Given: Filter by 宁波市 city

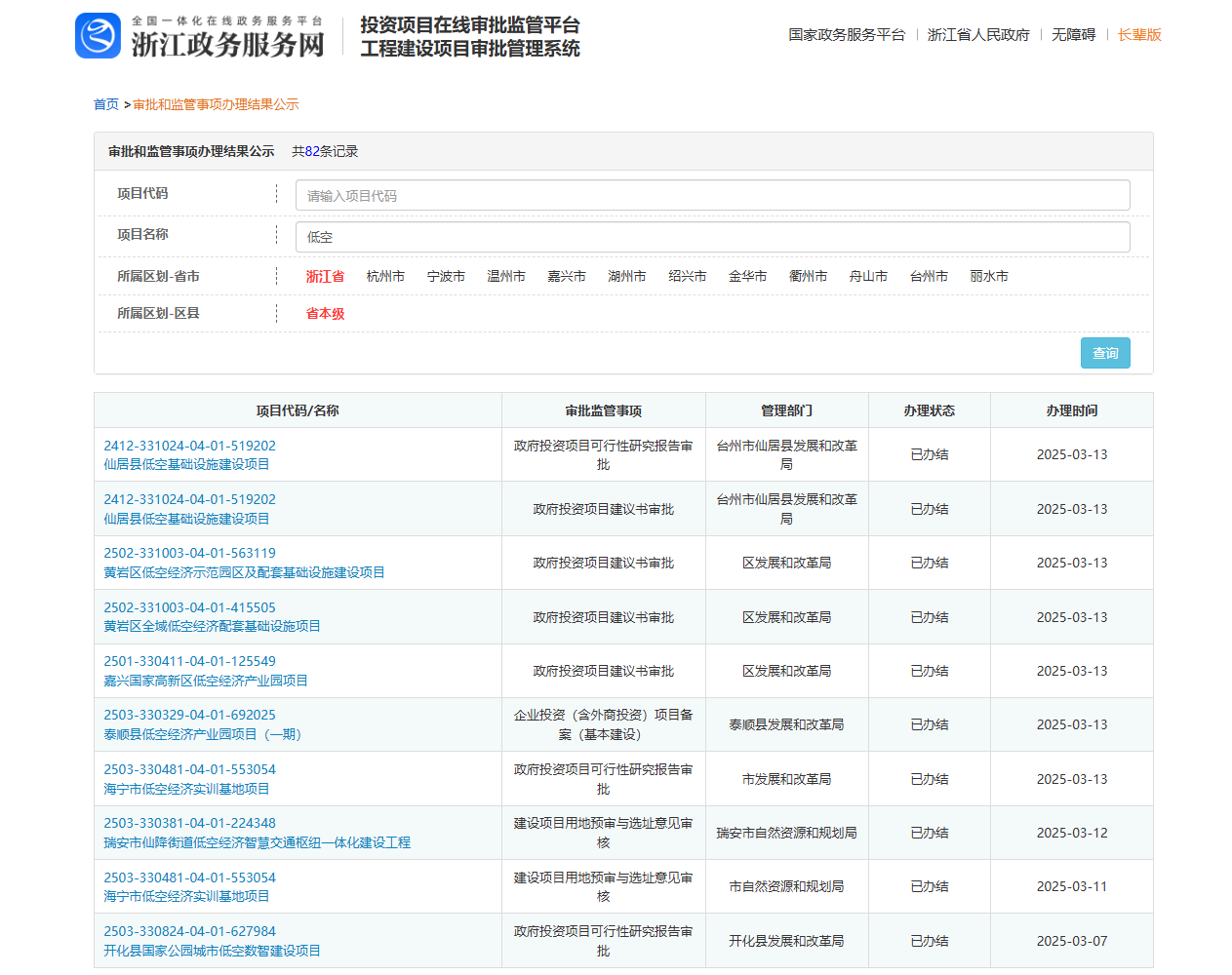Looking at the screenshot, I should pos(446,277).
